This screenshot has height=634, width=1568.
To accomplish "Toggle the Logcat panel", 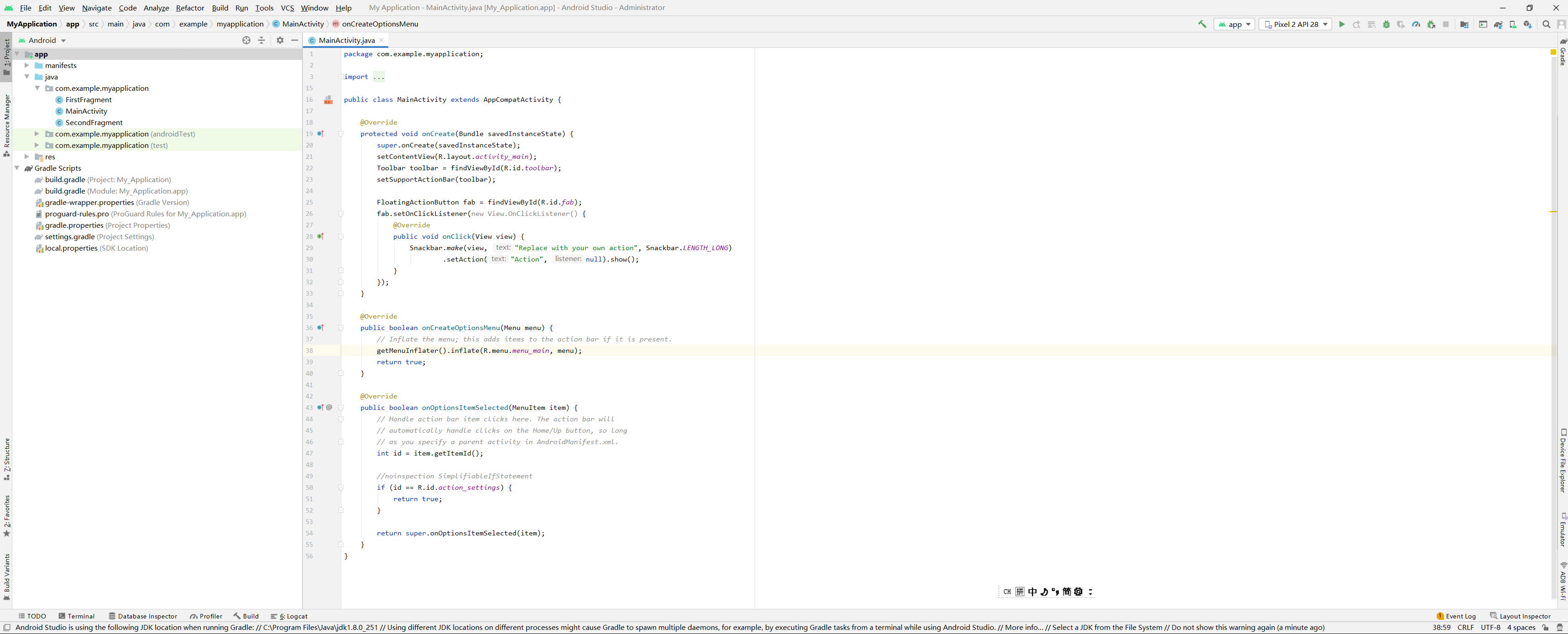I will pos(288,616).
